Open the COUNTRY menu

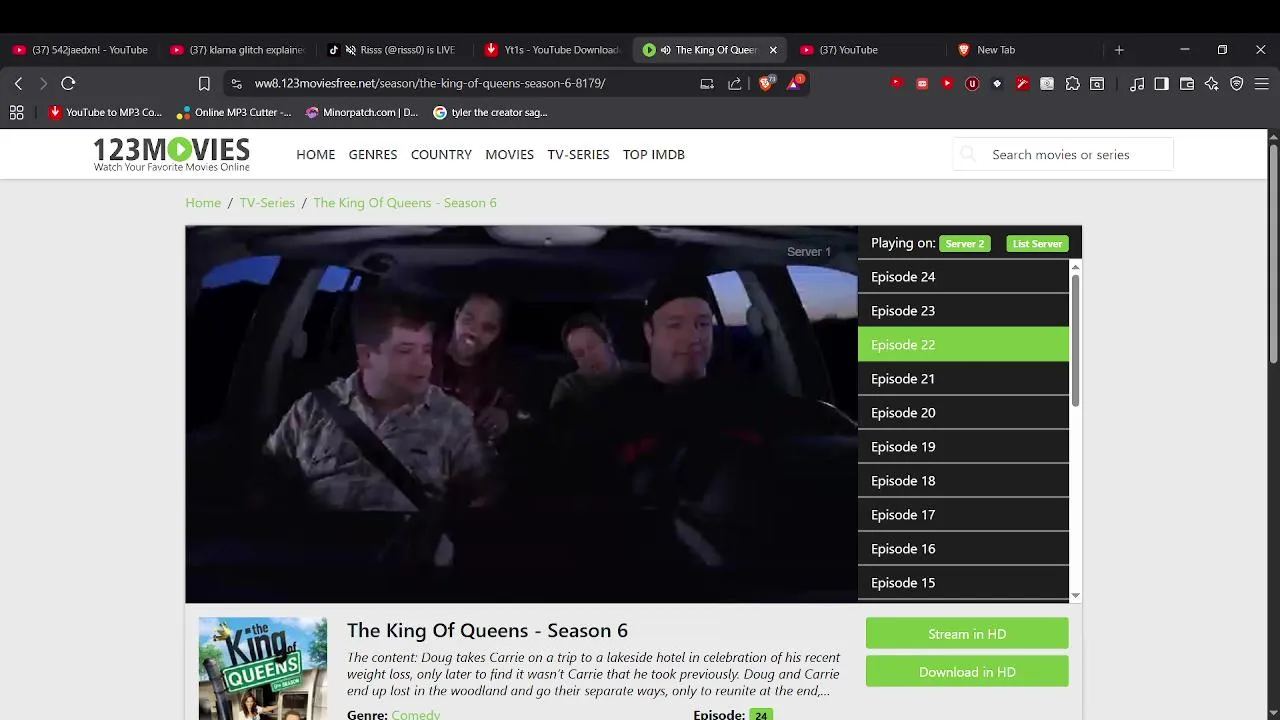[x=441, y=155]
